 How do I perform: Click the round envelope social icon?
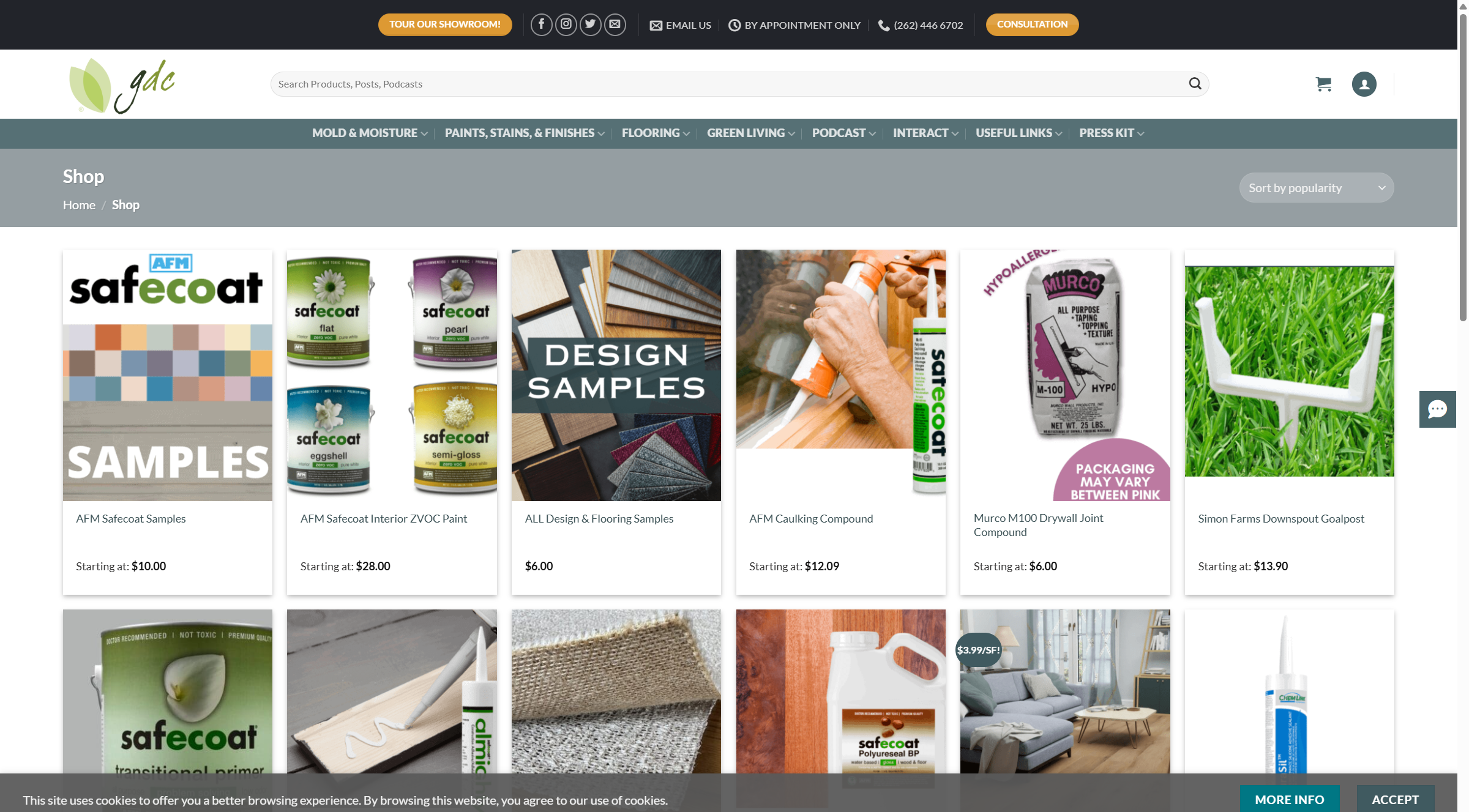pyautogui.click(x=615, y=24)
